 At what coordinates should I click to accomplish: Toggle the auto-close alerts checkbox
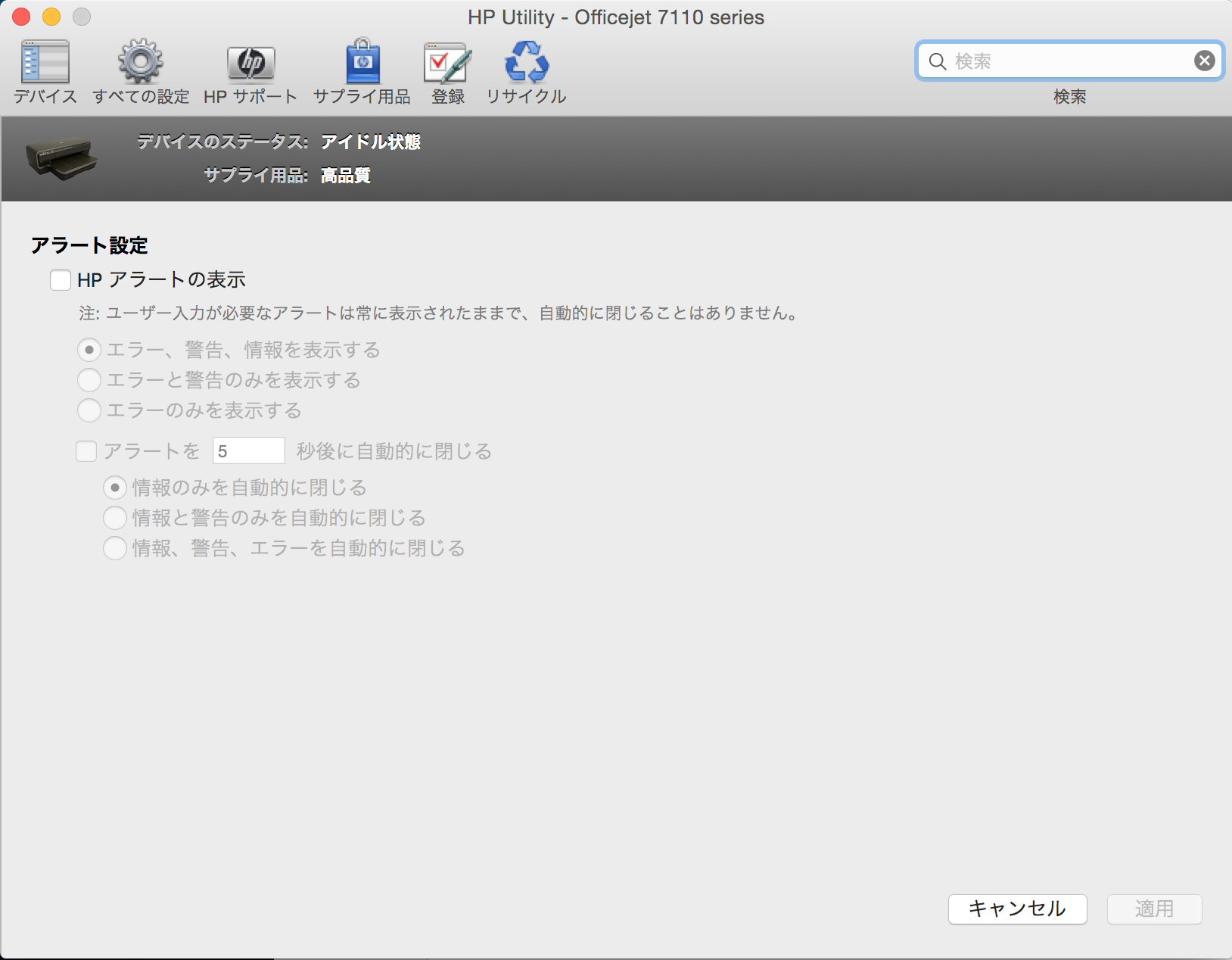coord(86,451)
